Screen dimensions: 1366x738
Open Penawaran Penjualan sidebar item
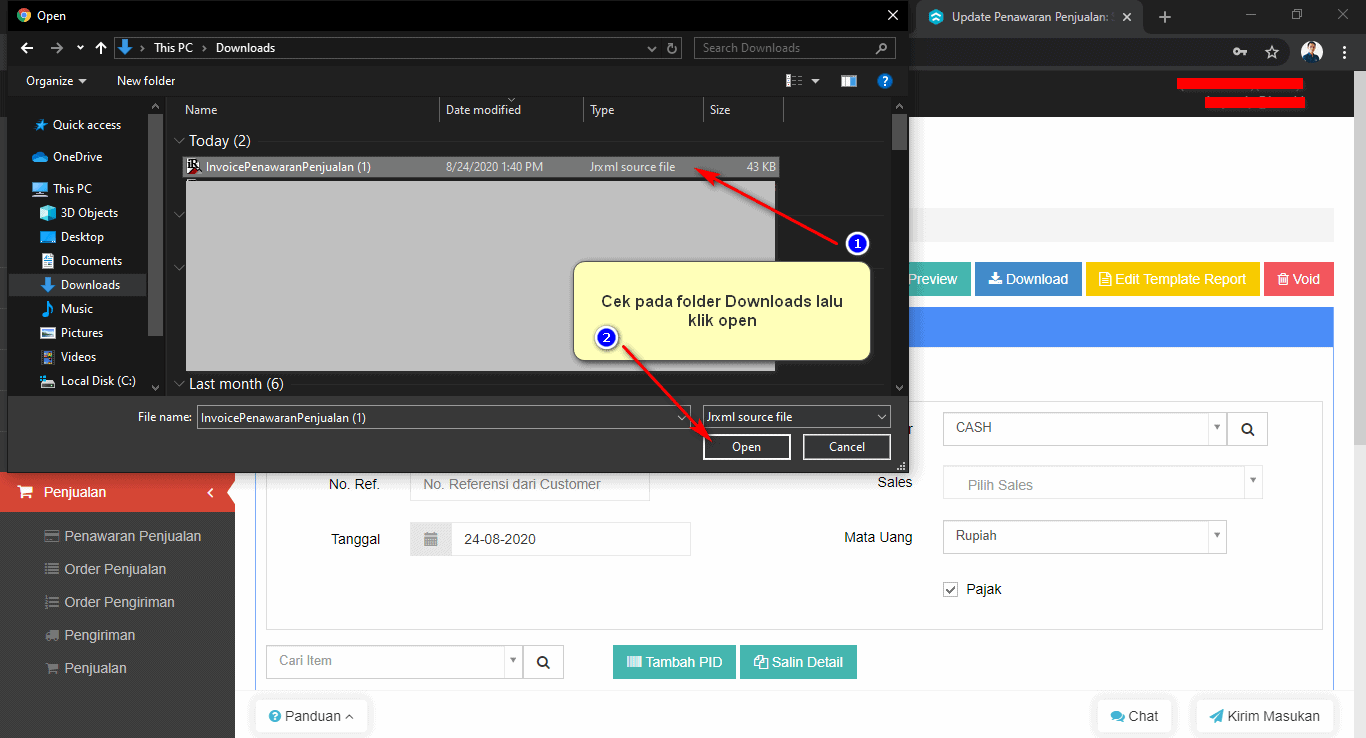click(x=123, y=536)
